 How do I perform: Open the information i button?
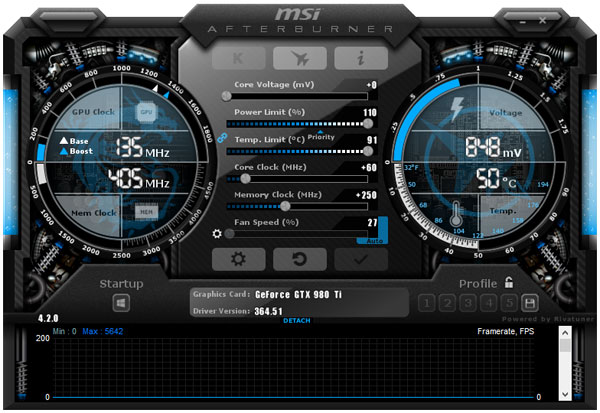point(361,59)
